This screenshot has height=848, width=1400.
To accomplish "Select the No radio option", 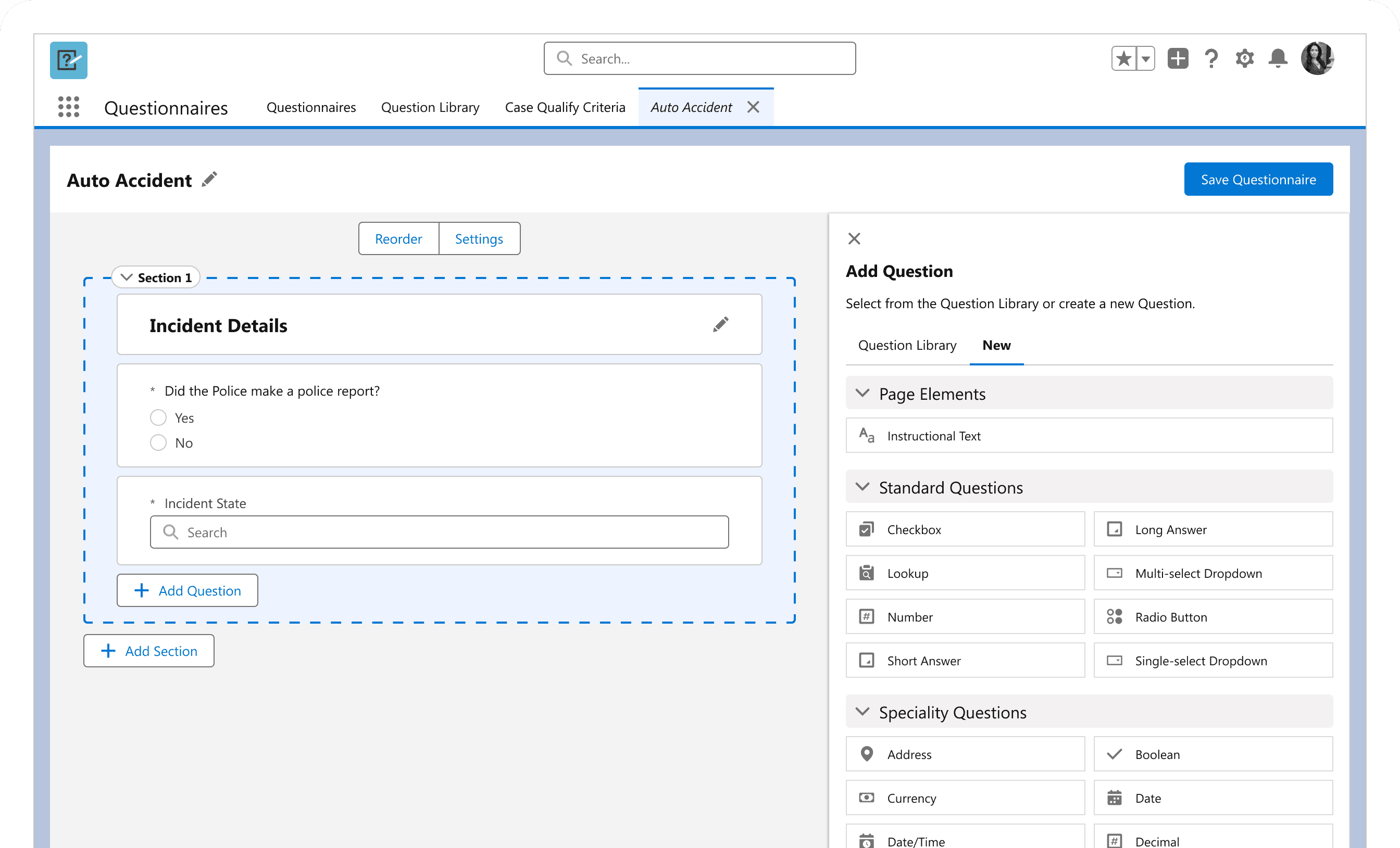I will point(158,442).
